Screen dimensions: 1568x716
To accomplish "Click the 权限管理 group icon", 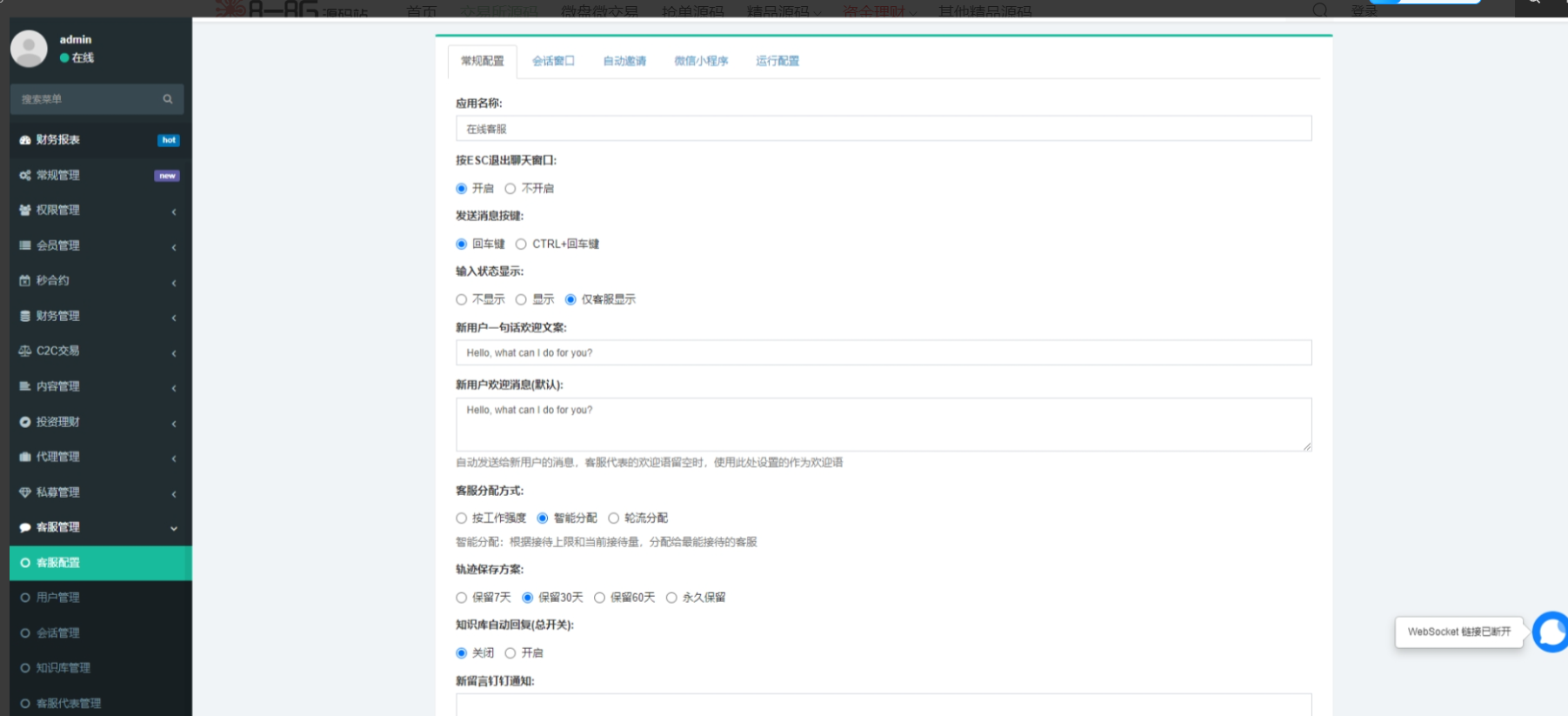I will click(x=25, y=211).
